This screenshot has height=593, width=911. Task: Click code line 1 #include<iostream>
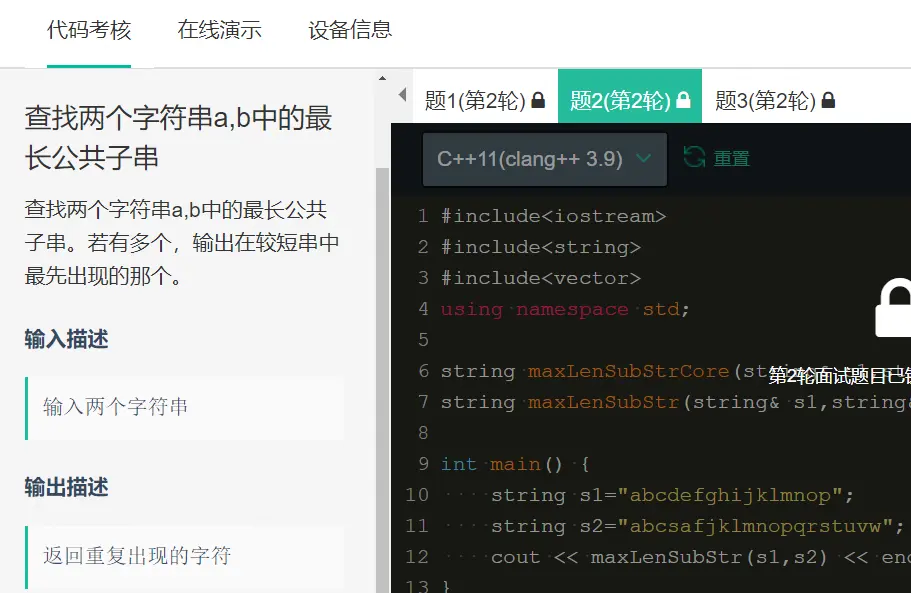pos(553,216)
